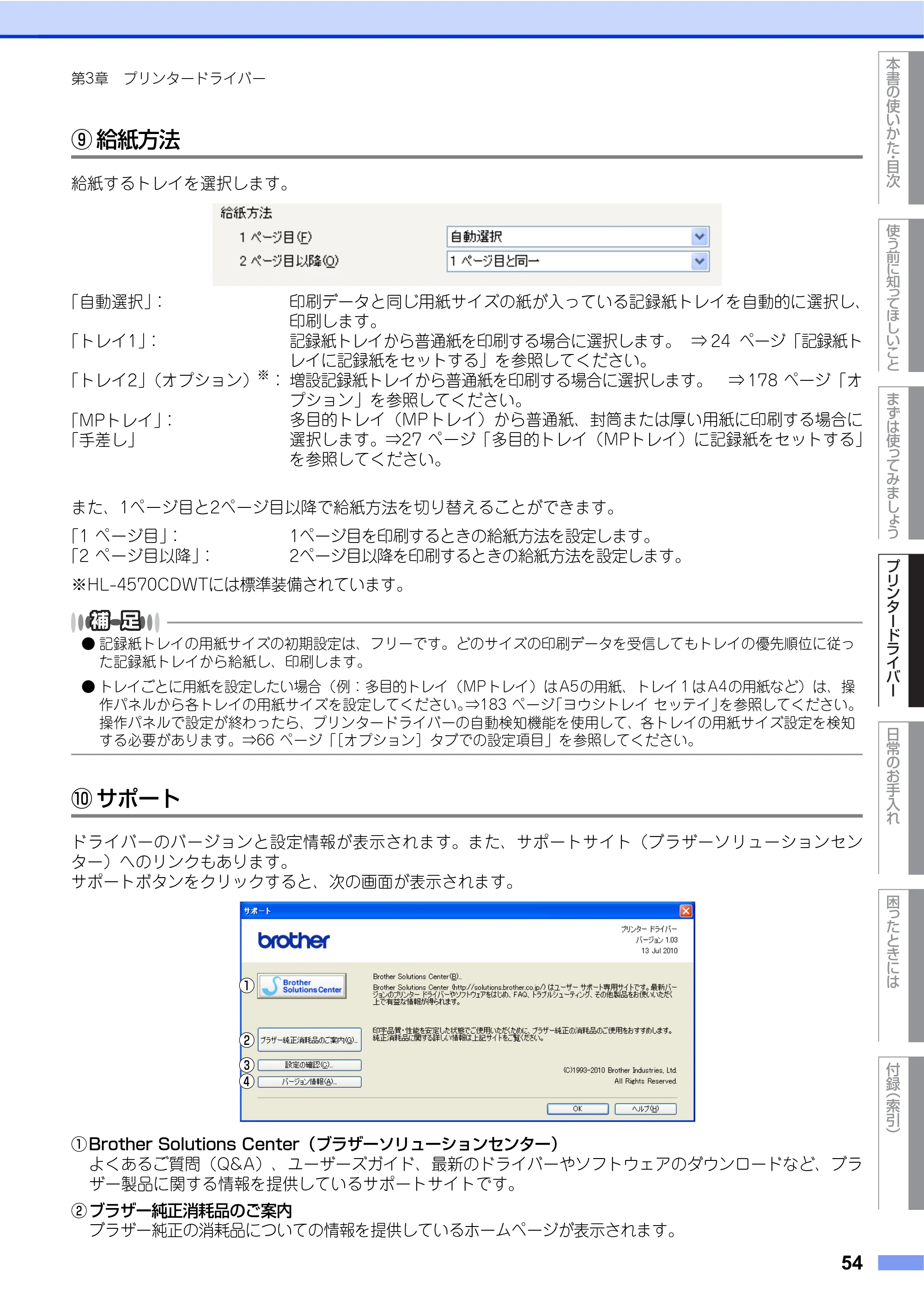
Task: Open the 困ったときには side tab
Action: (x=901, y=966)
